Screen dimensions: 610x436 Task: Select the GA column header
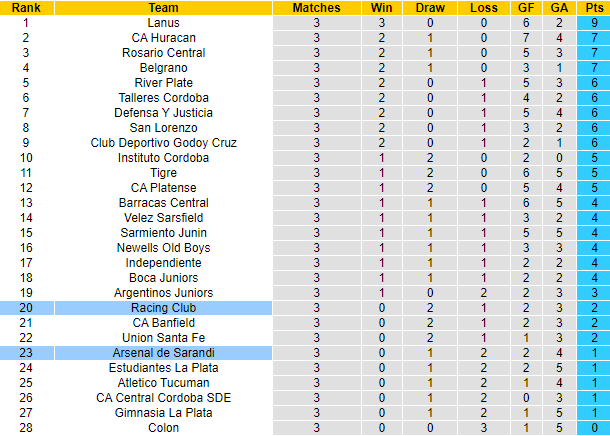(560, 7)
